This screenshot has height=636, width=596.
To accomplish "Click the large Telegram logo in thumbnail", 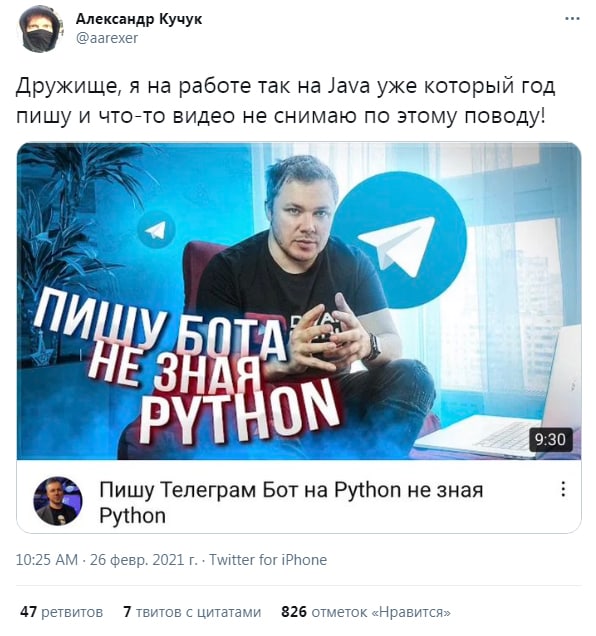I will coord(400,240).
